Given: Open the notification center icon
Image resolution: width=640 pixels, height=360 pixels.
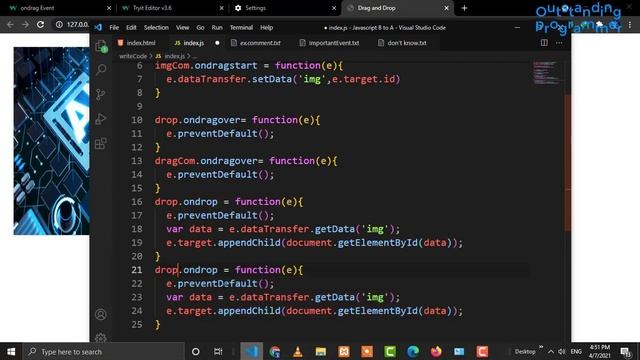Looking at the screenshot, I should [x=625, y=351].
